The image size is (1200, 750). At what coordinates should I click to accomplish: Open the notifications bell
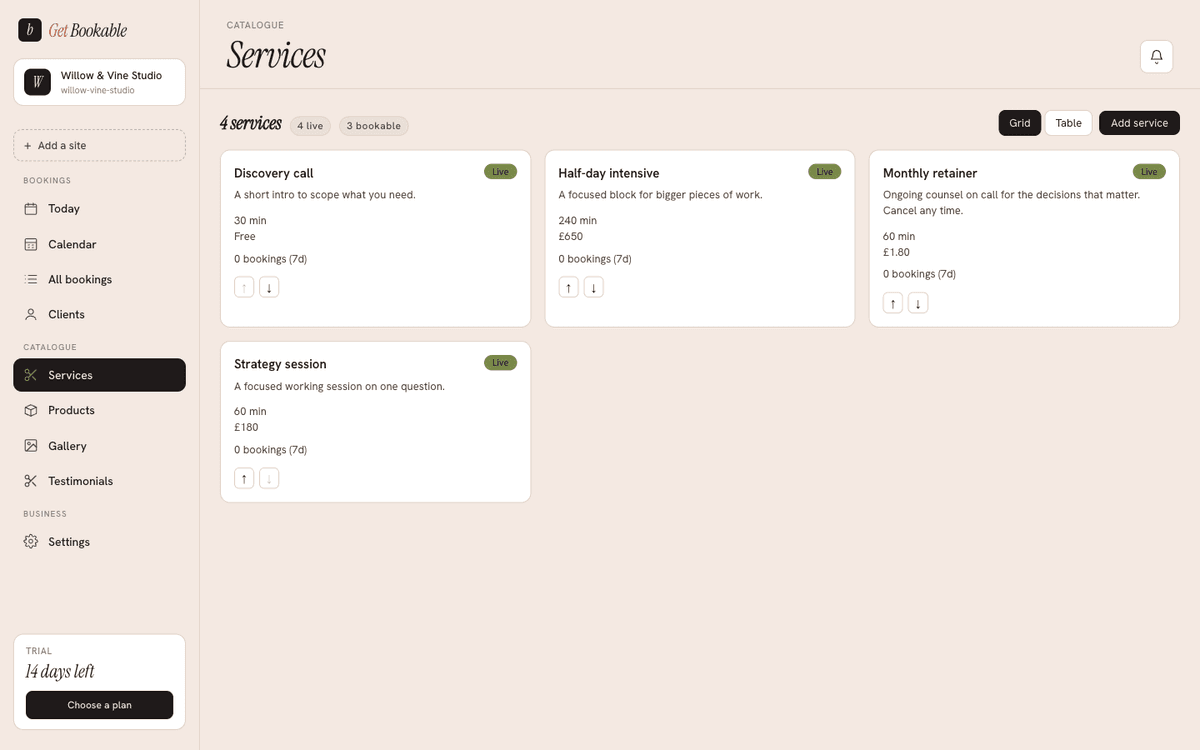pyautogui.click(x=1156, y=57)
